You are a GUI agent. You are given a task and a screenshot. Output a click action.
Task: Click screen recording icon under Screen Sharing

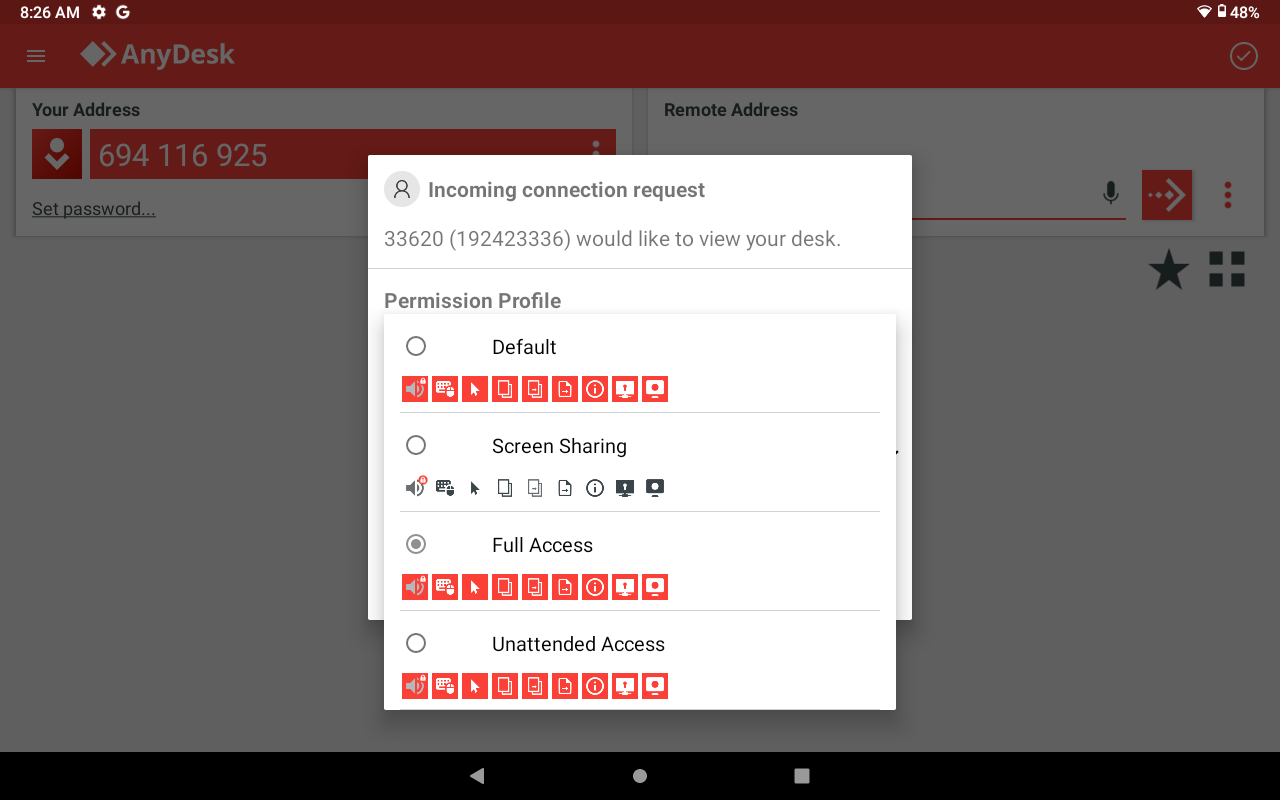click(655, 488)
